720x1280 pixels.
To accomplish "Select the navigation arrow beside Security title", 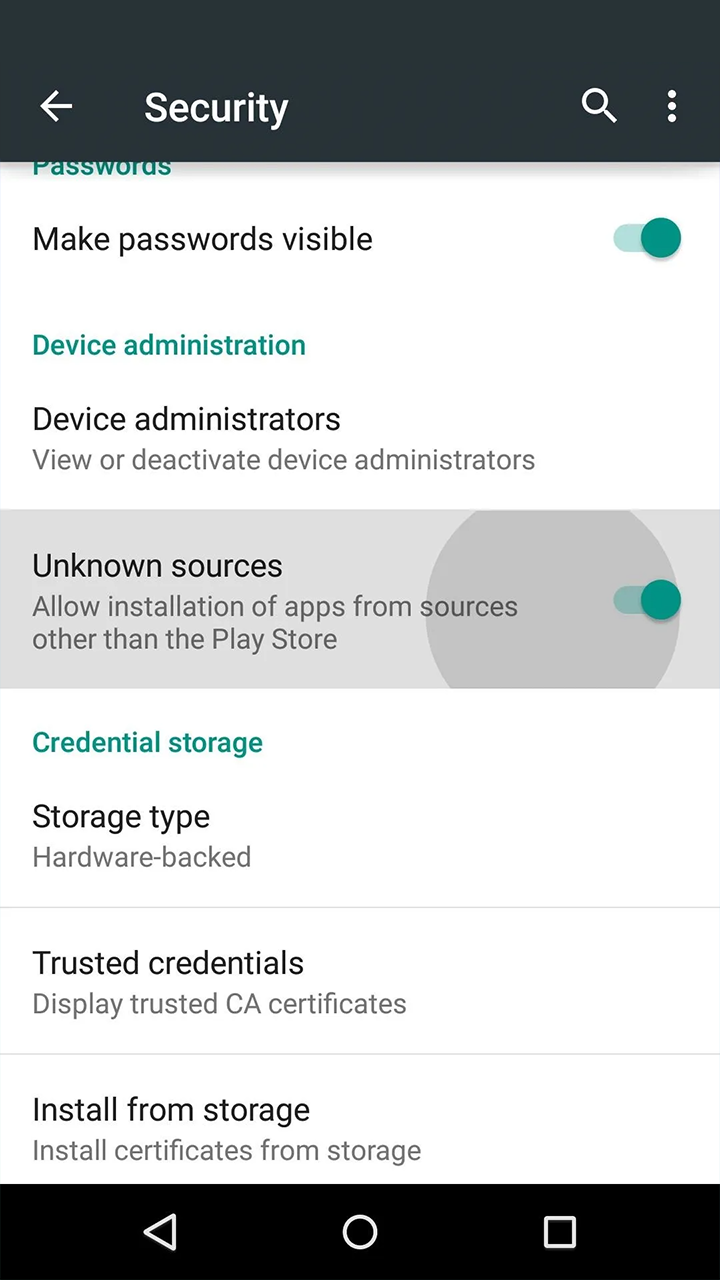I will [x=56, y=106].
